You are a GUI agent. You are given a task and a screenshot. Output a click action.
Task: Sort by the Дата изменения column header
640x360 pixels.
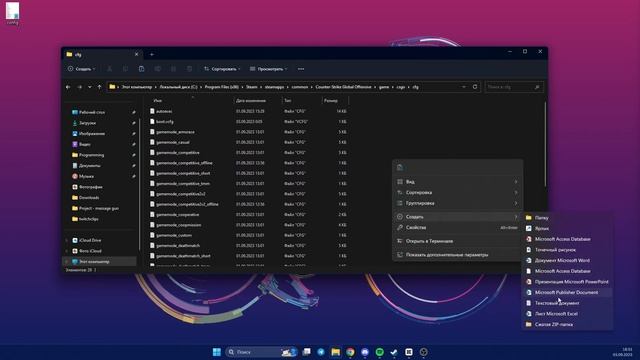click(251, 100)
